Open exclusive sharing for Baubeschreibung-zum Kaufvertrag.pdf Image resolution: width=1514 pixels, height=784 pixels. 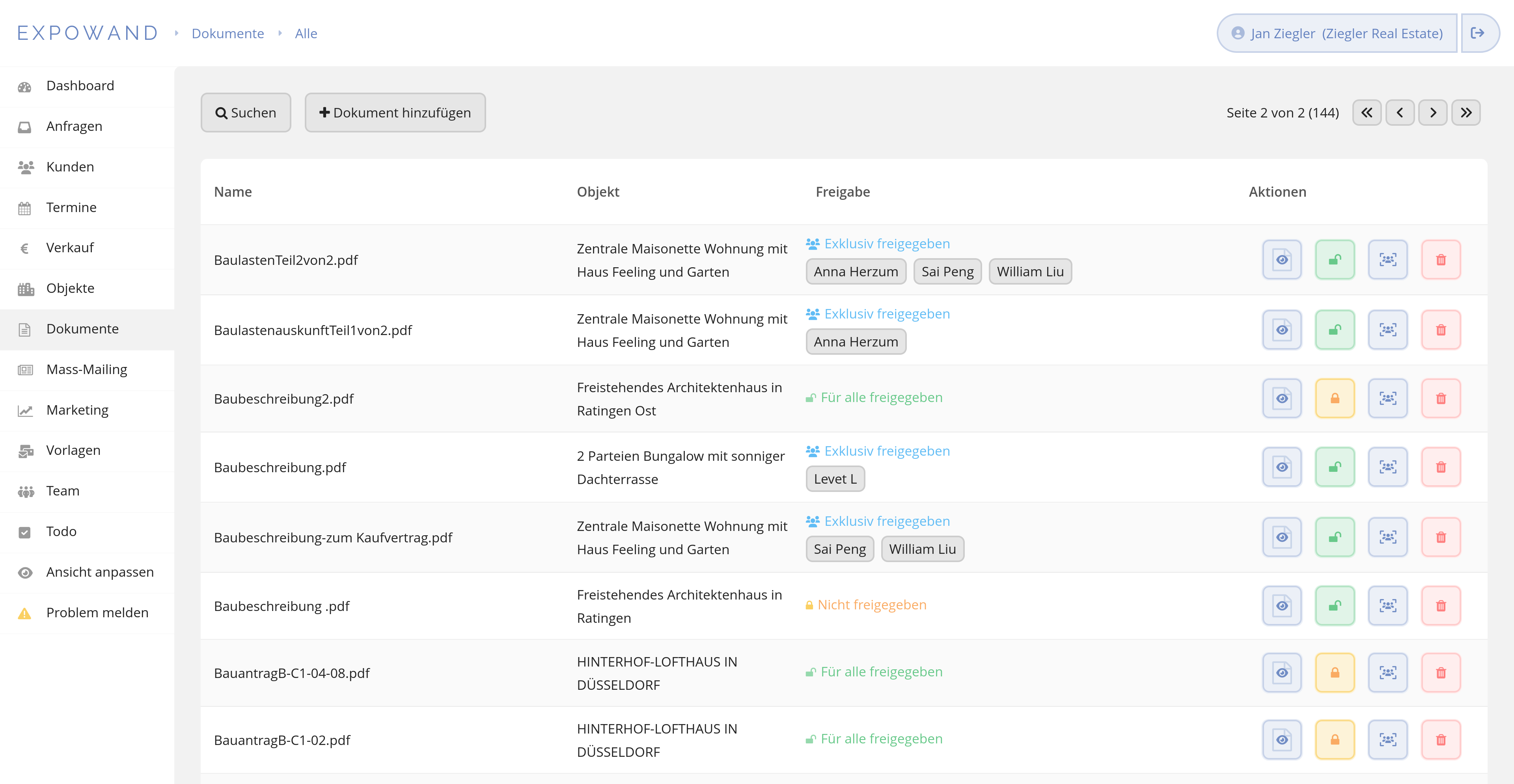1388,537
